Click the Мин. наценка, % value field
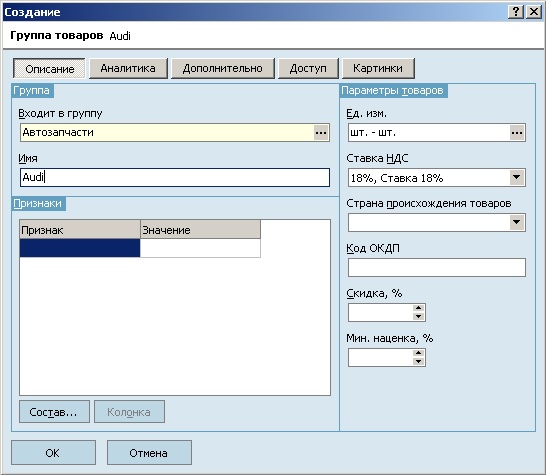The image size is (546, 475). point(380,357)
